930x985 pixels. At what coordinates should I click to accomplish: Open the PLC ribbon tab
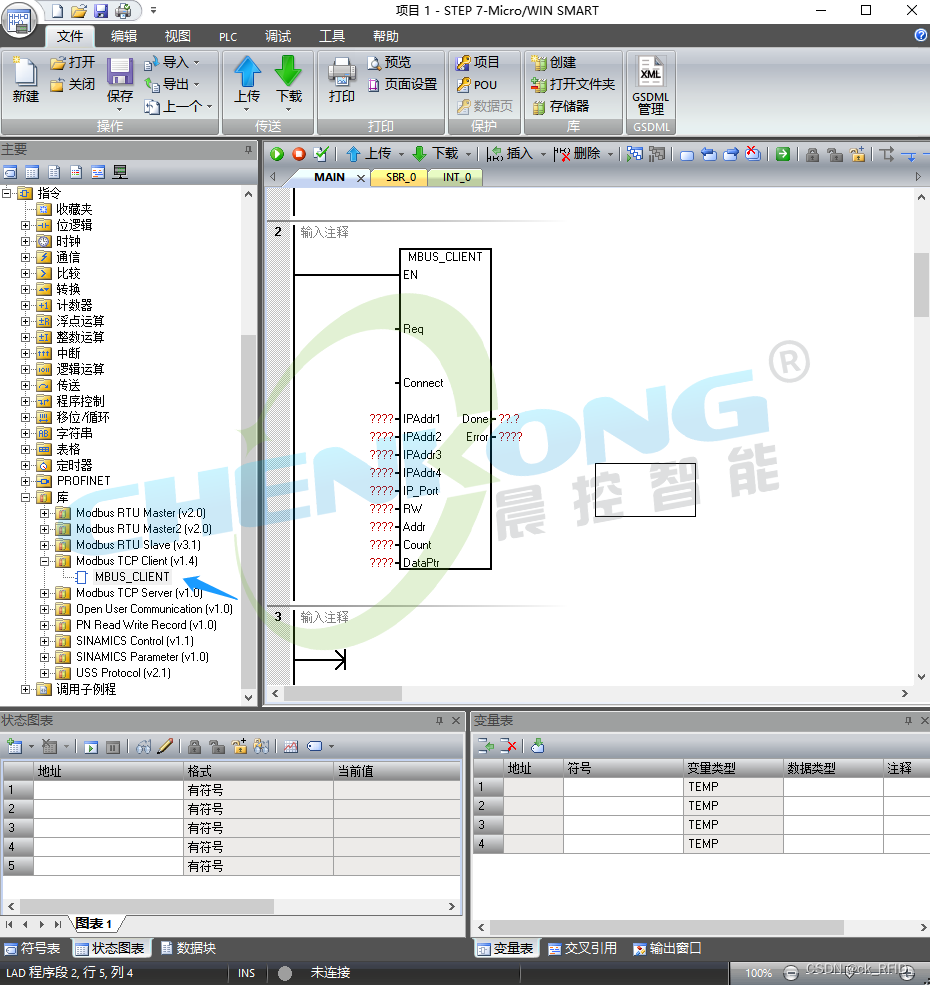[x=228, y=37]
